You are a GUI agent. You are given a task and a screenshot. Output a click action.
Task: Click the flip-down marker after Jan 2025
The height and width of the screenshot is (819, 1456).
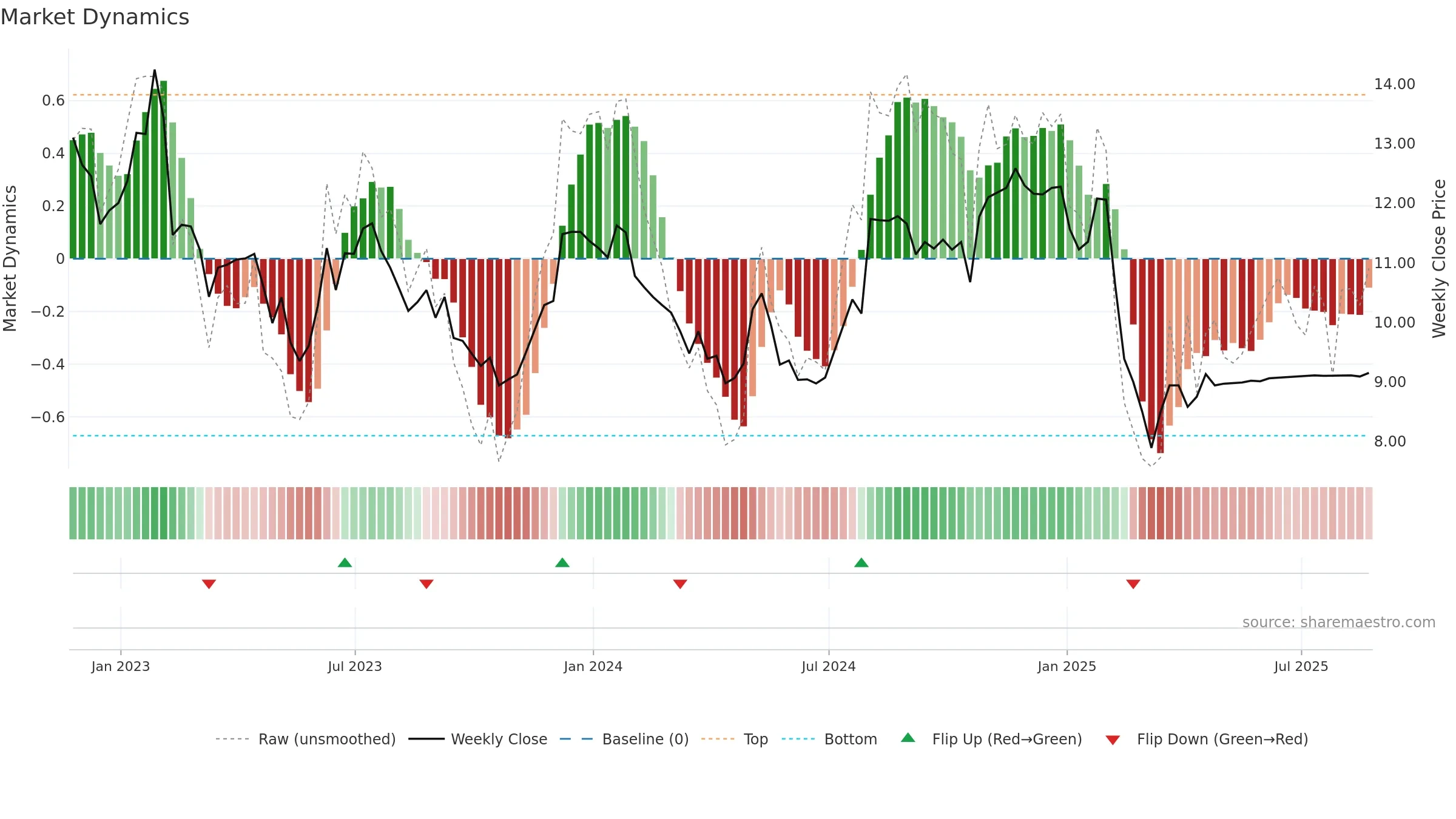[x=1133, y=584]
